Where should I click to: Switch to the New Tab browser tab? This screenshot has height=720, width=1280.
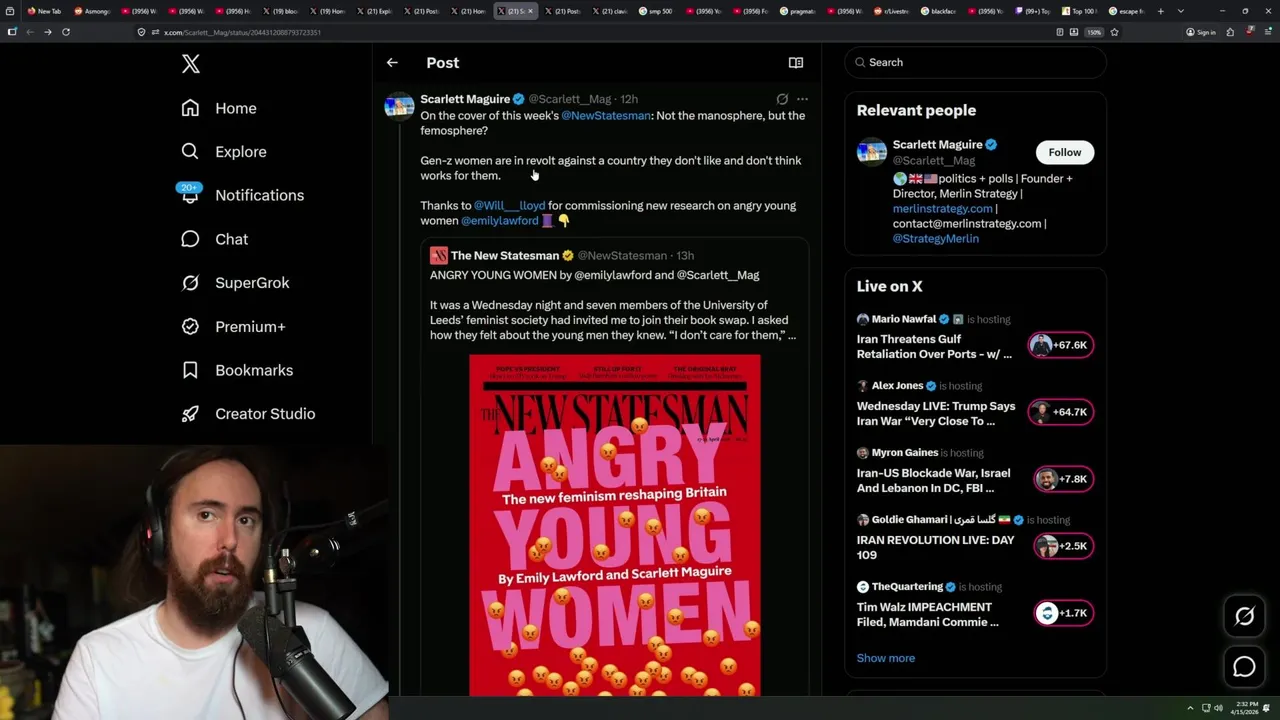[45, 11]
